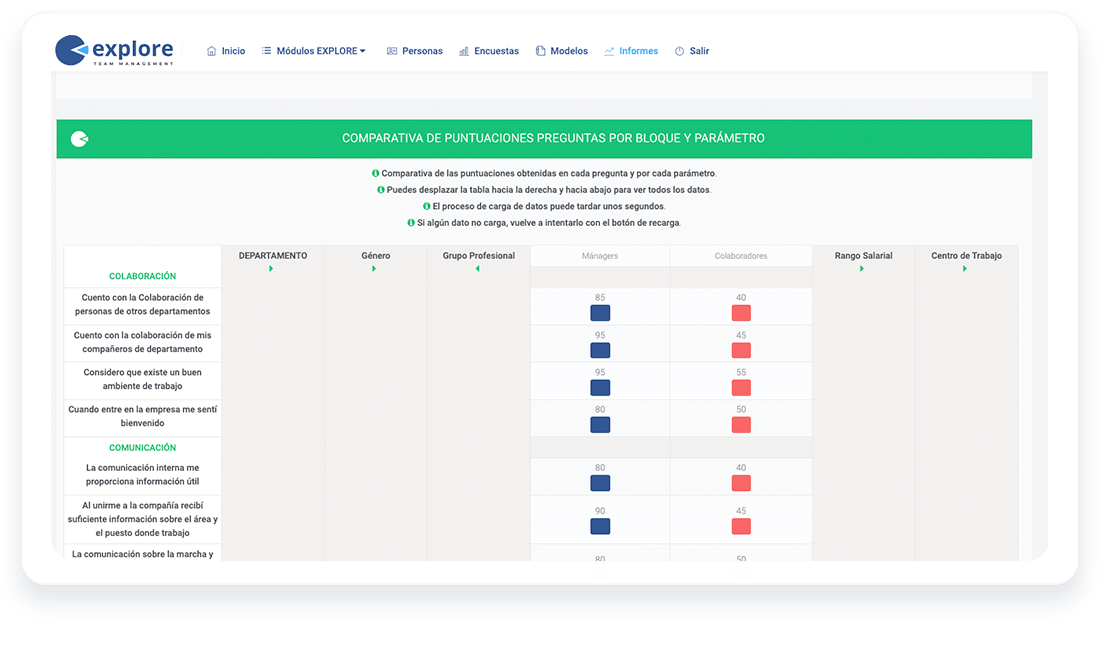The image size is (1100, 650).
Task: Click the bar chart icon beside Encuestas
Action: [464, 51]
